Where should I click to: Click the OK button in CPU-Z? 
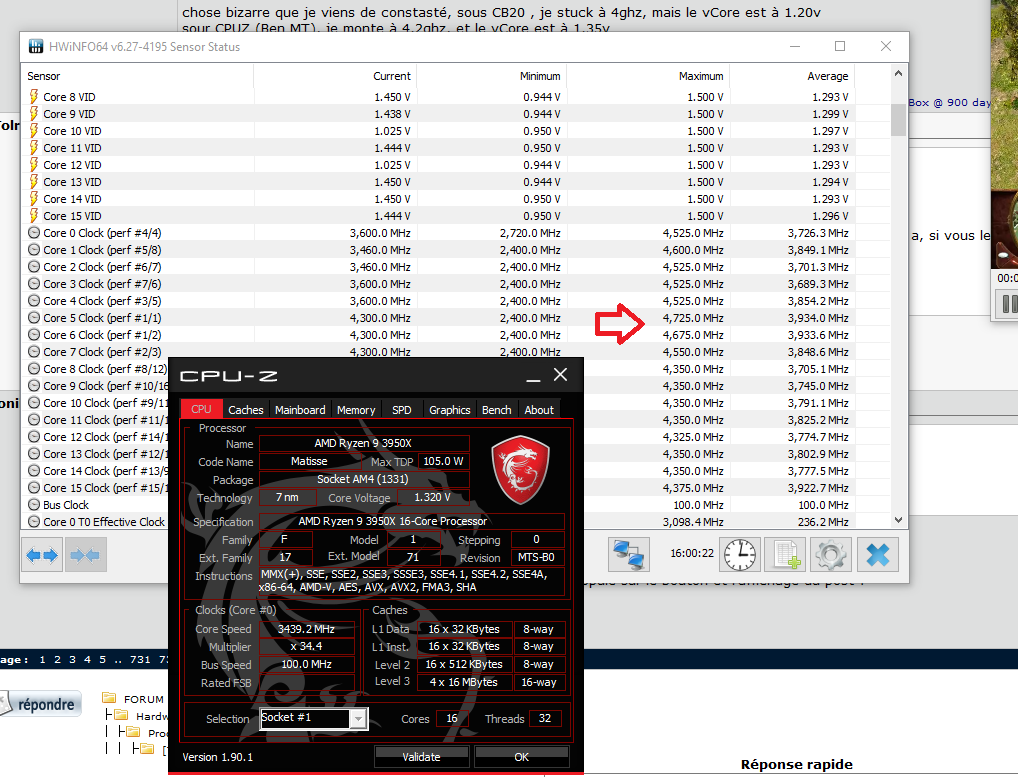[x=521, y=756]
